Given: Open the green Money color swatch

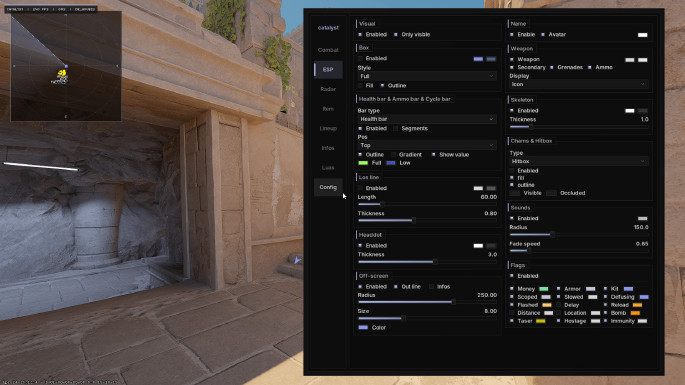Looking at the screenshot, I should click(544, 289).
